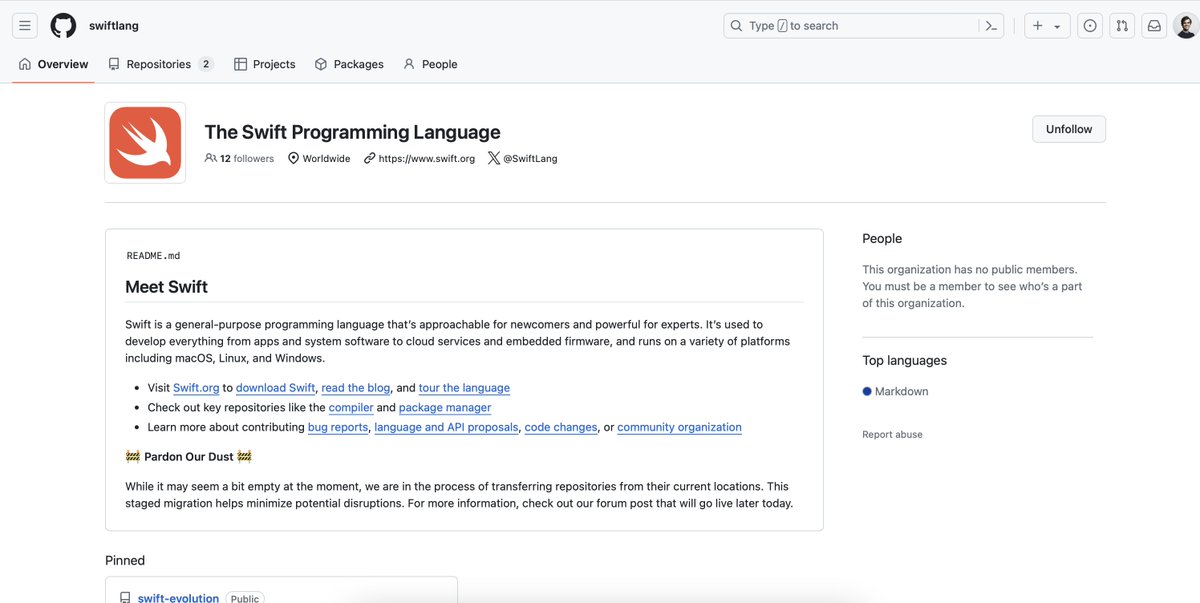Click the GitHub logo to go home
The height and width of the screenshot is (603, 1200).
(62, 25)
